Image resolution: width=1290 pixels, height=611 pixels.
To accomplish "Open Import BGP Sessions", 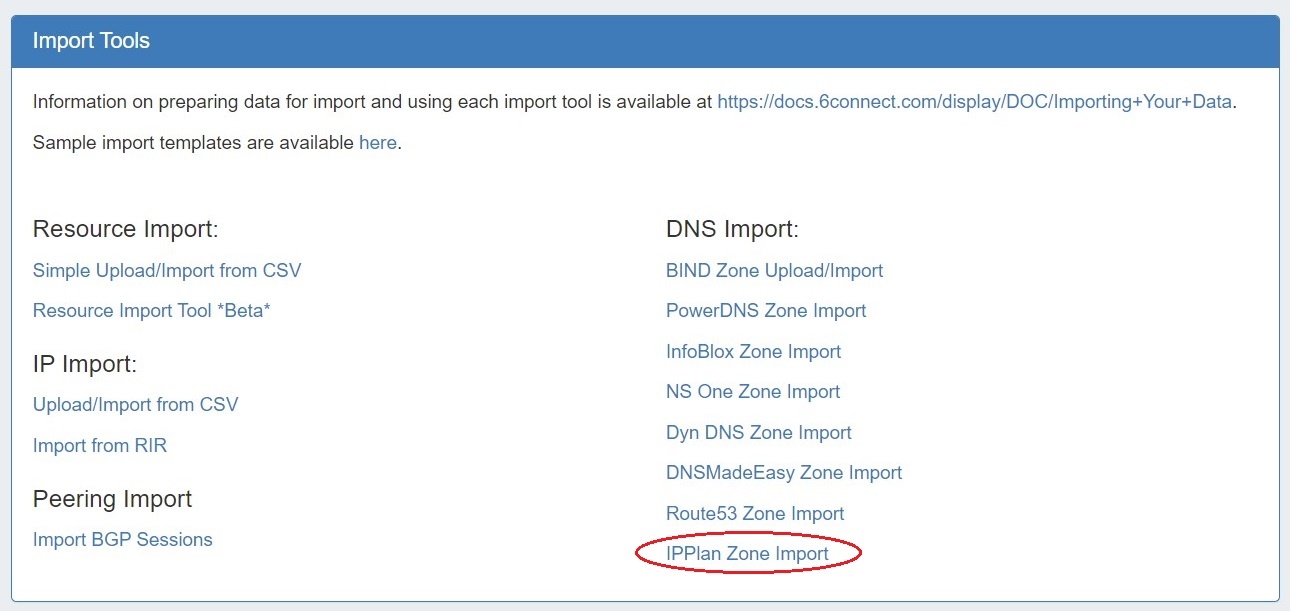I will (x=123, y=539).
